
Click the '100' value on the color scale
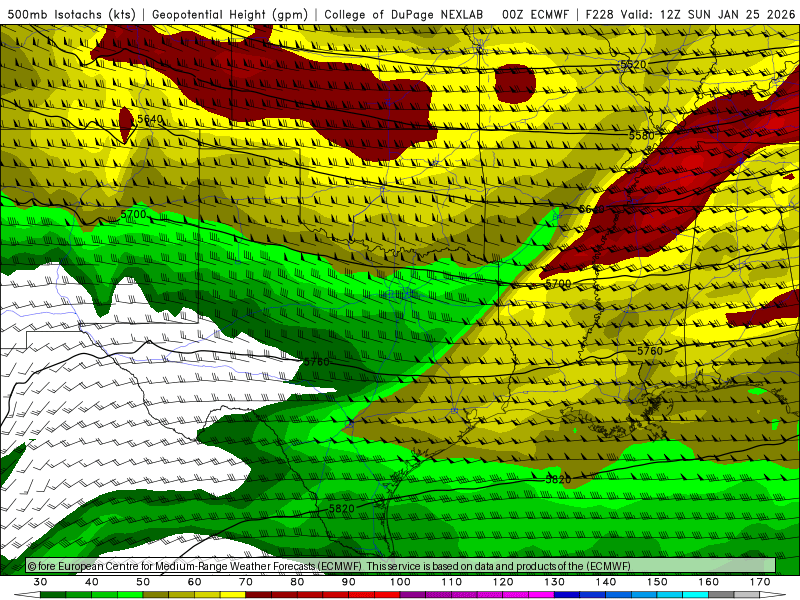tap(400, 582)
